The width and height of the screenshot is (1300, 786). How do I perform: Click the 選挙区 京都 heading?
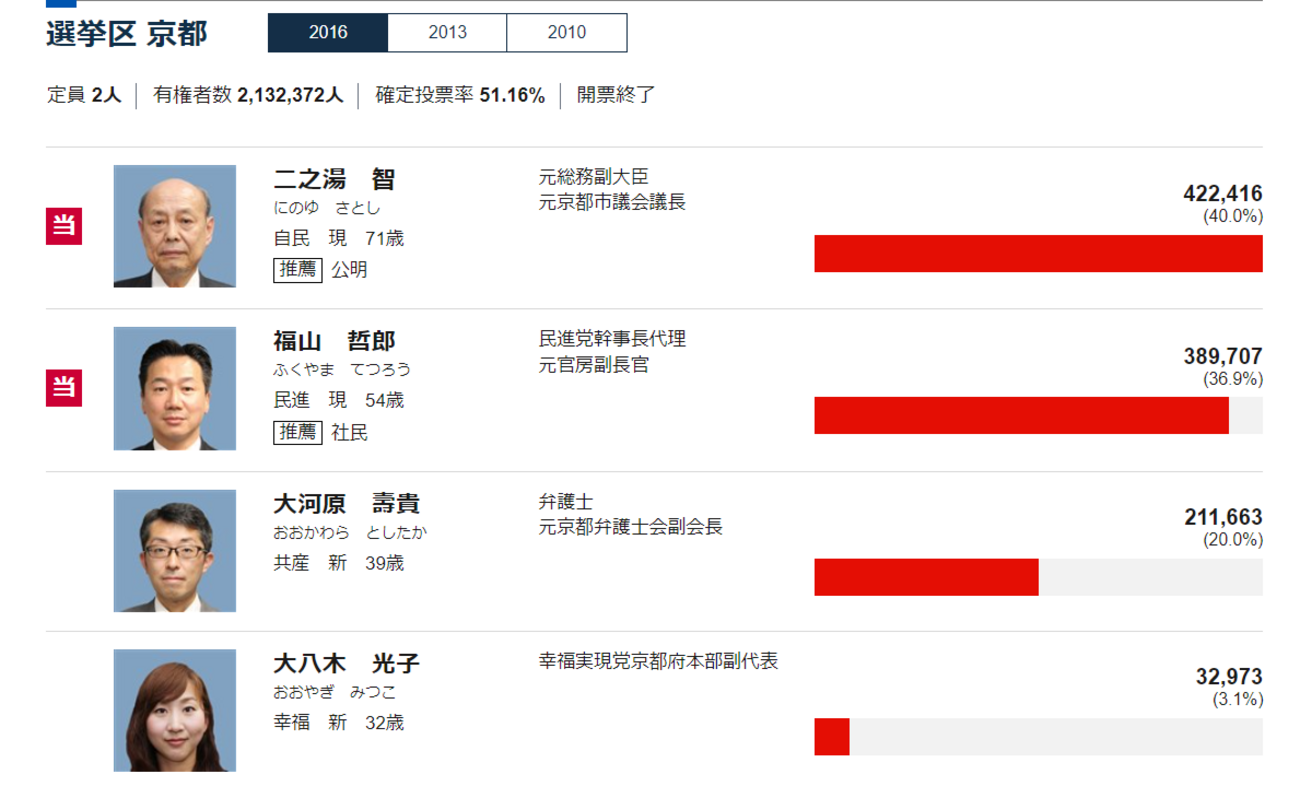tap(127, 33)
